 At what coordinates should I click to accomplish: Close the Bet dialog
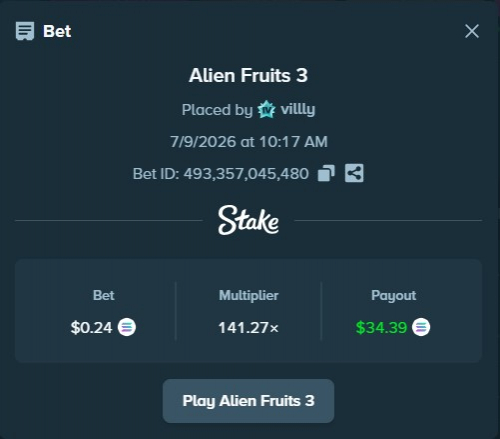pos(472,31)
